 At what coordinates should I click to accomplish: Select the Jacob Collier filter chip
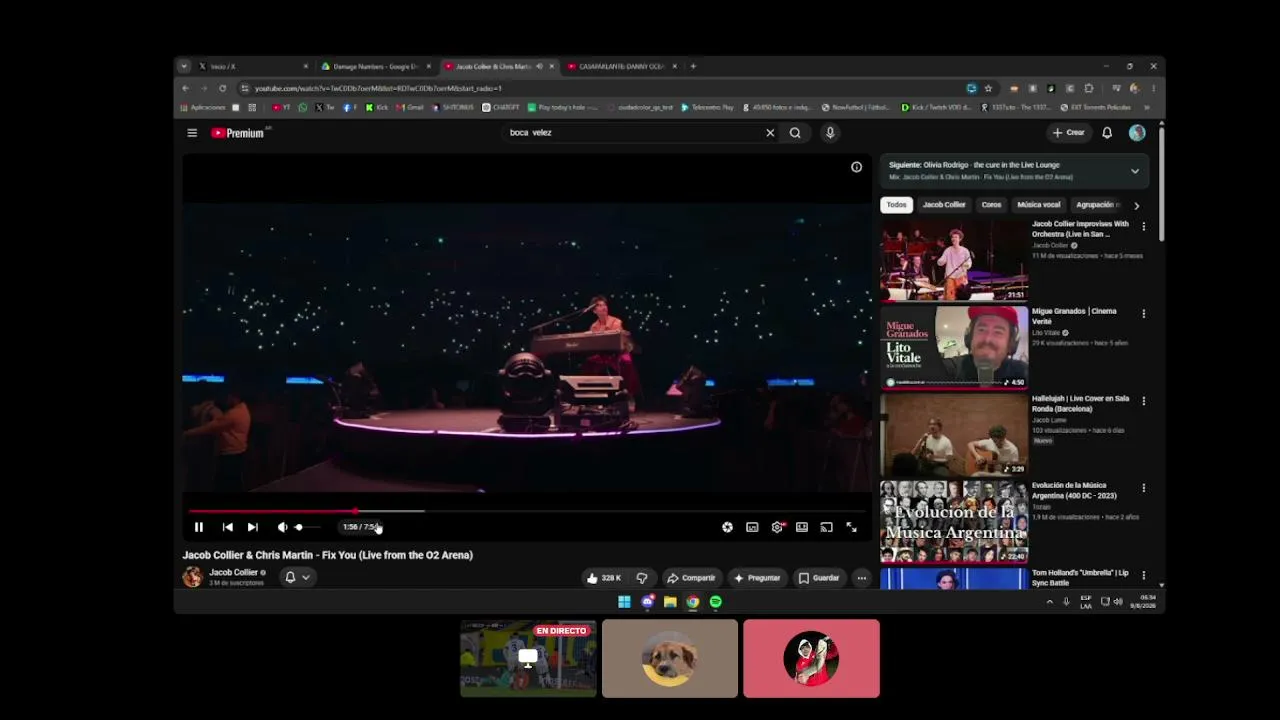click(x=944, y=205)
